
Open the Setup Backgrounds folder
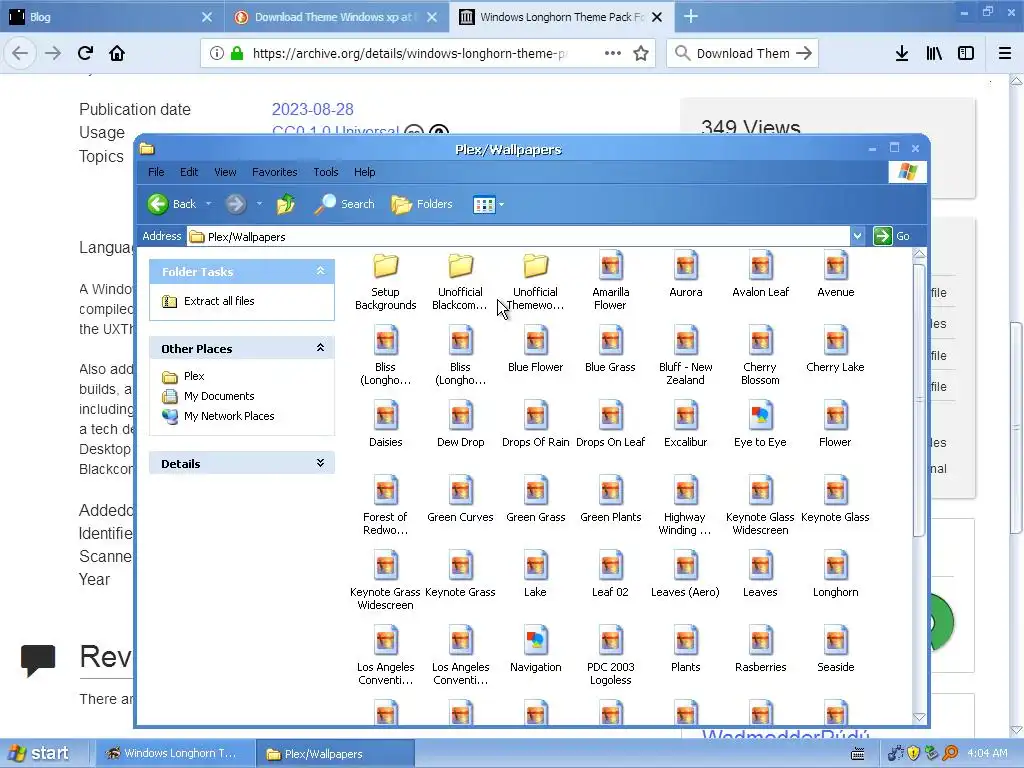[x=385, y=281]
